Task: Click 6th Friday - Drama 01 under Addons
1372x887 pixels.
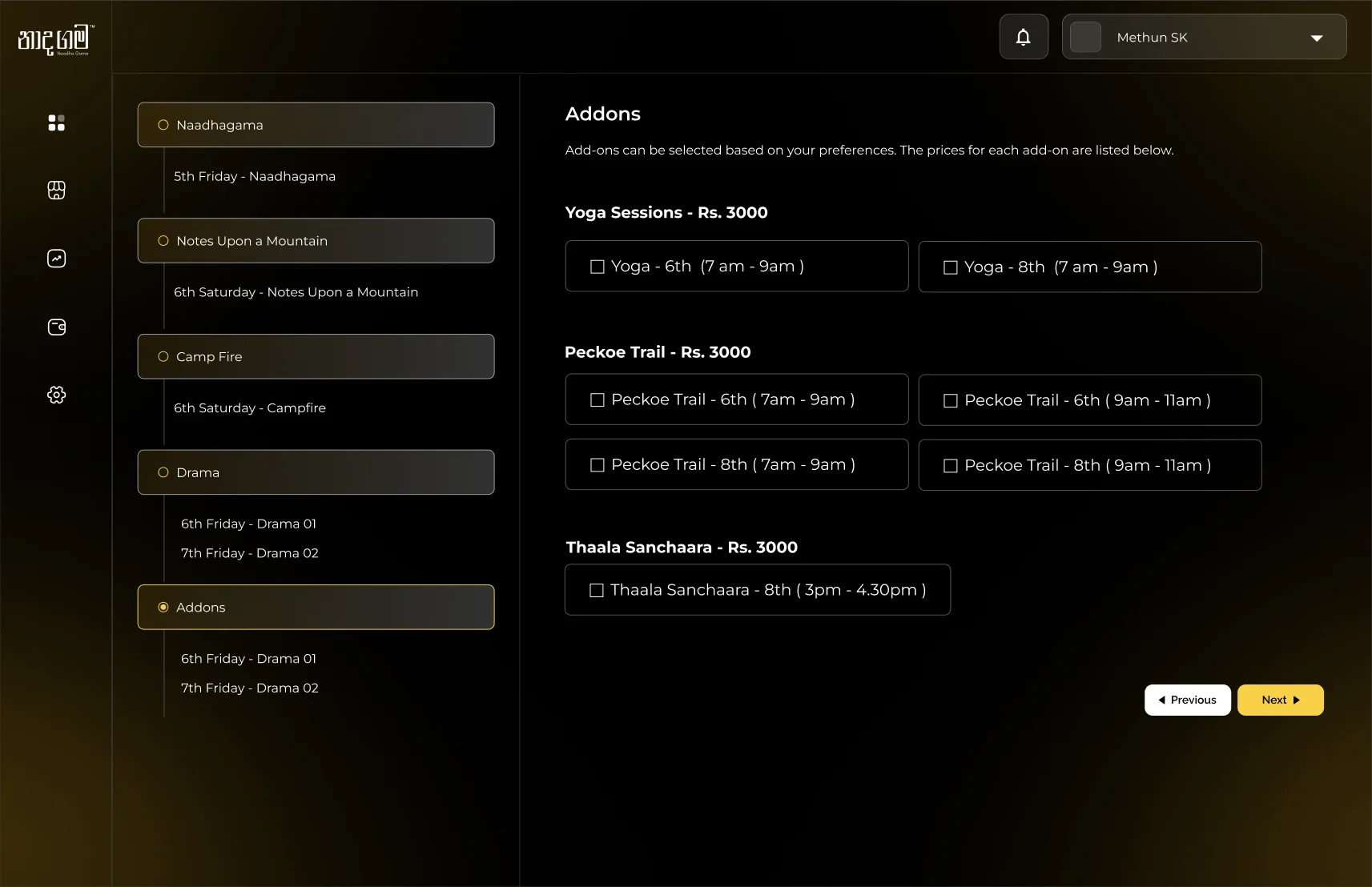Action: pyautogui.click(x=248, y=659)
